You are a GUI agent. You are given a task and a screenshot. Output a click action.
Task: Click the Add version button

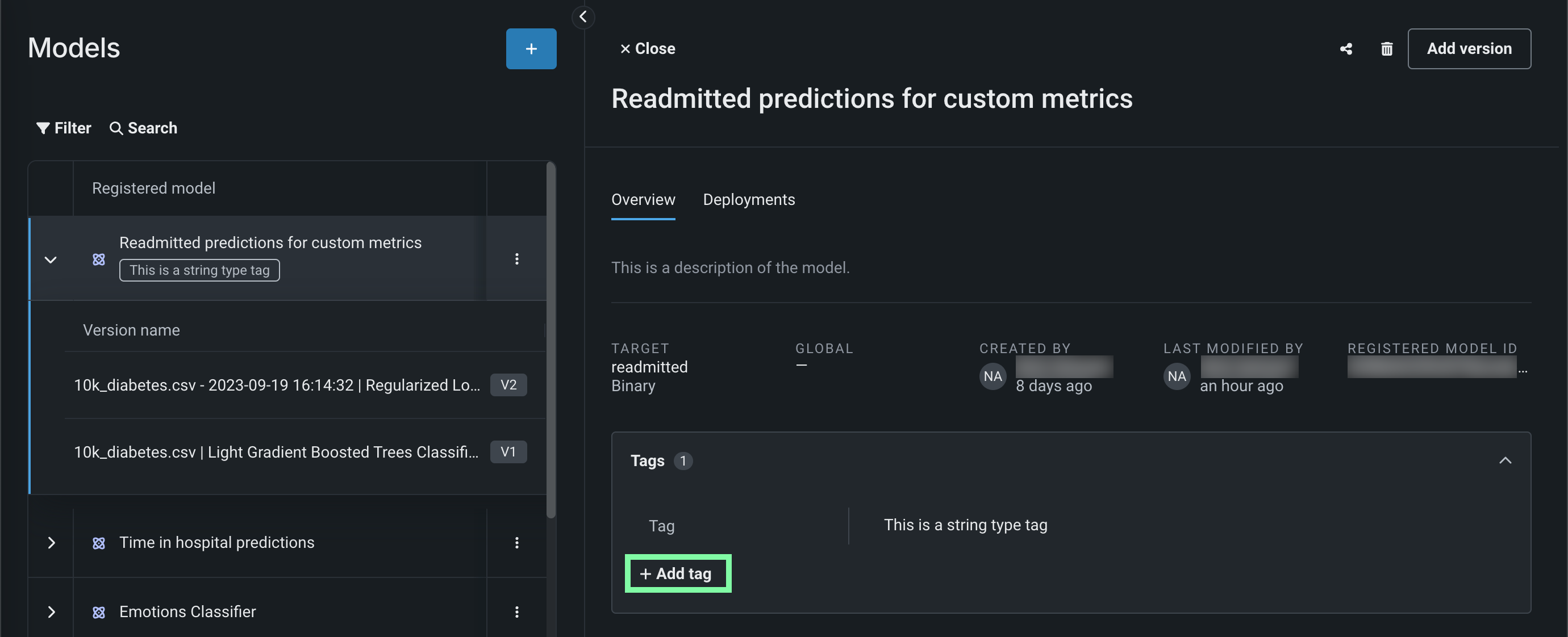pos(1468,49)
